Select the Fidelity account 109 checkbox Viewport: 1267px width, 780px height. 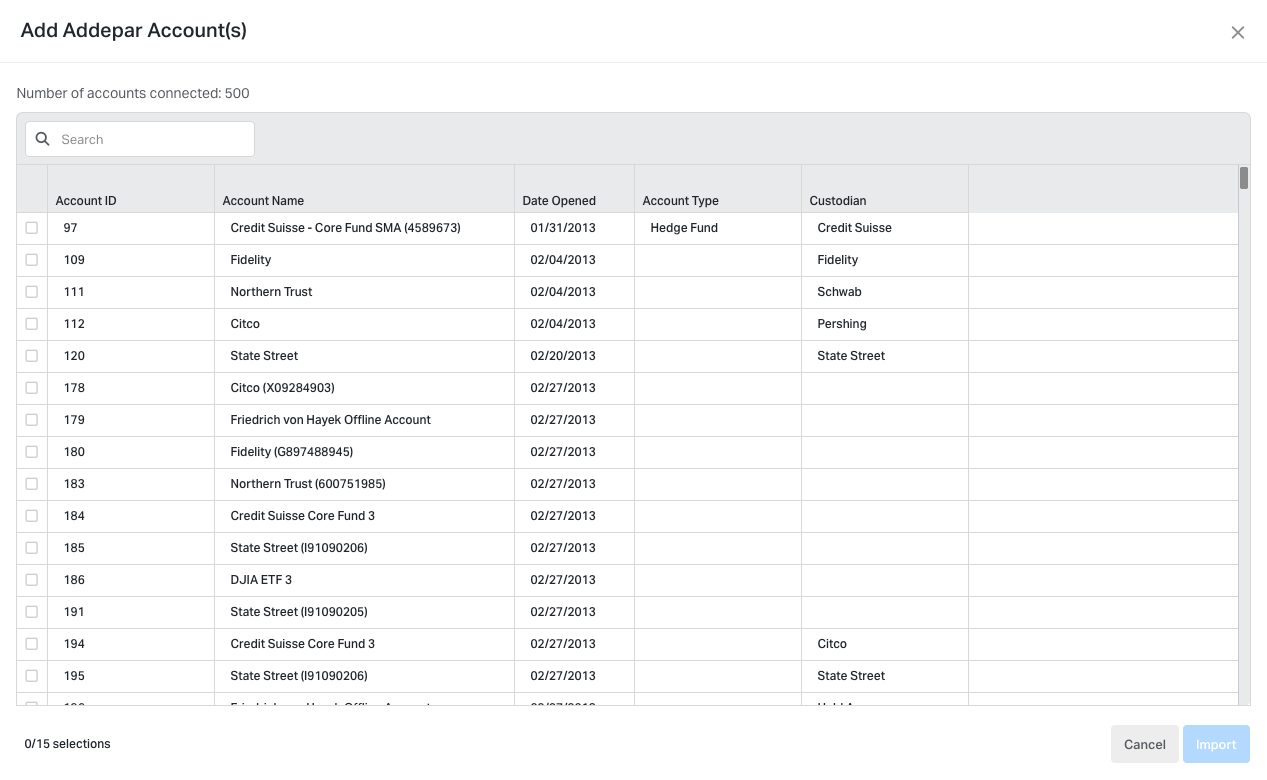(x=32, y=260)
